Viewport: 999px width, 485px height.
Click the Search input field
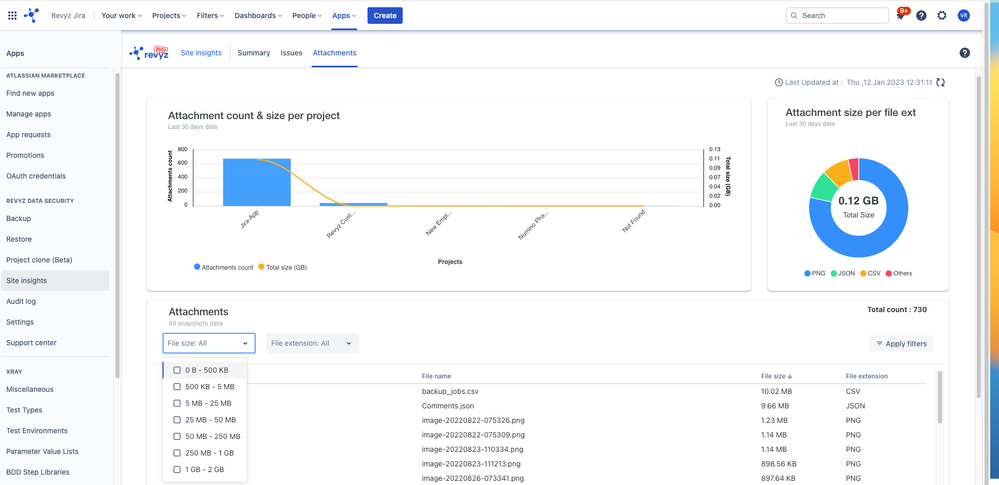[837, 15]
